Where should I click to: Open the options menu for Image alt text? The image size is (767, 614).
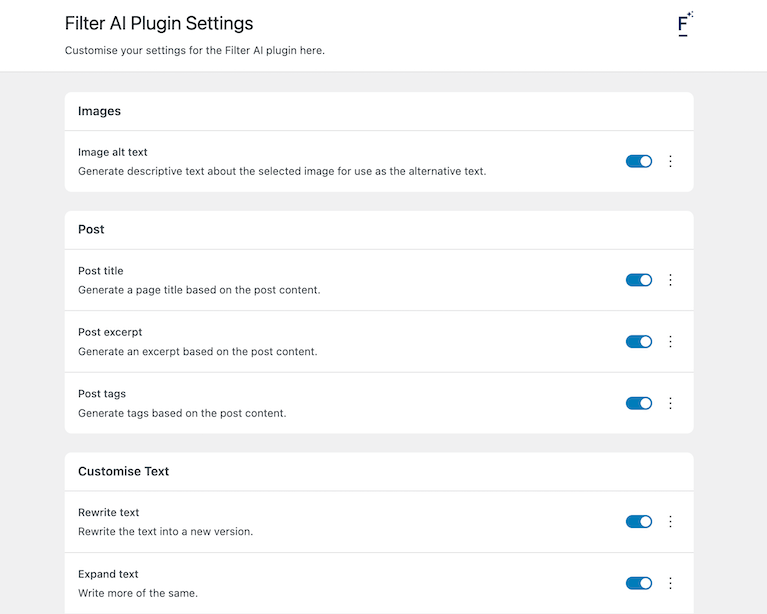point(670,161)
